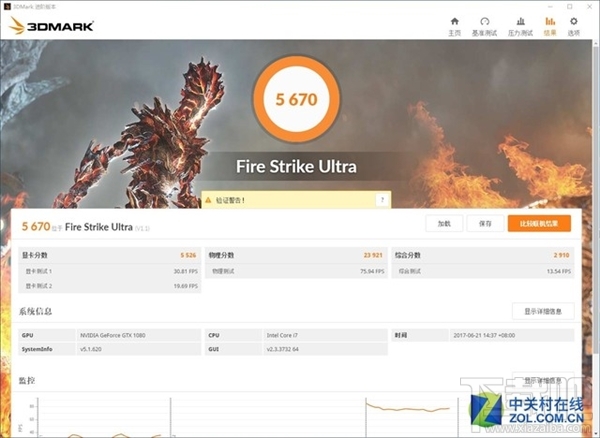The width and height of the screenshot is (600, 438).
Task: Click the 综合分数 header label
Action: 408,255
